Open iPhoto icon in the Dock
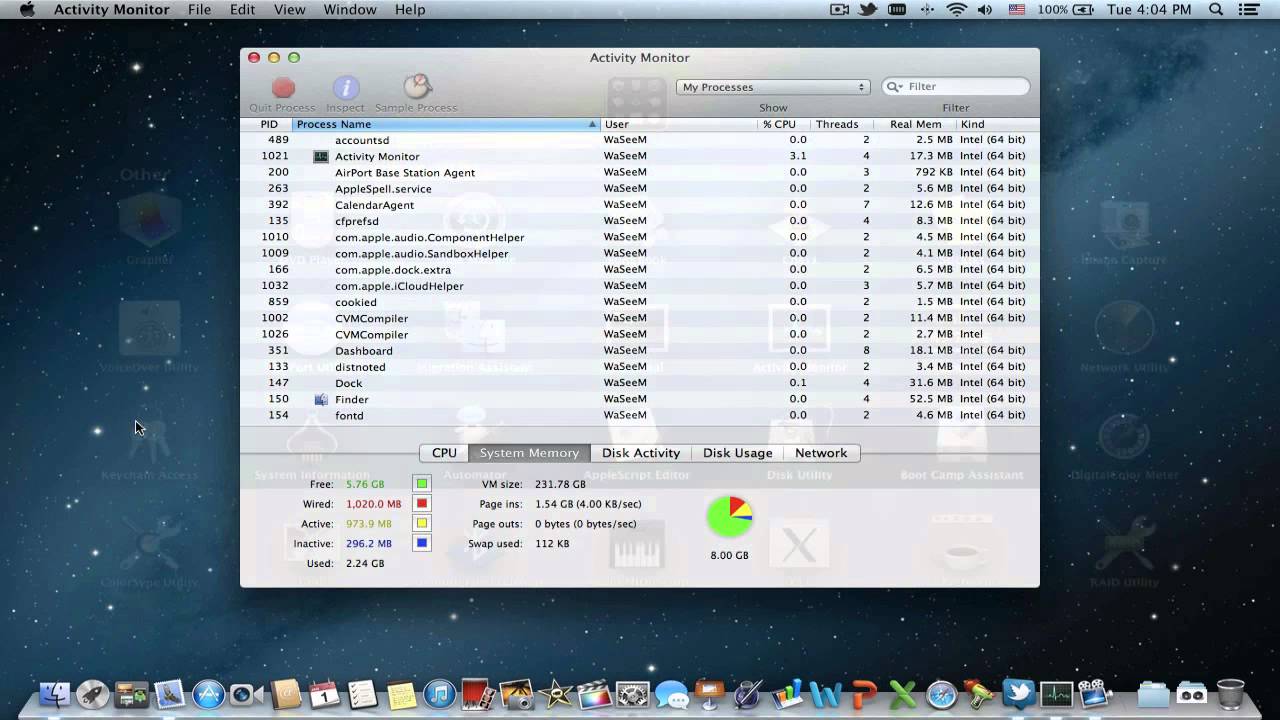Screen dimensions: 1280x720 click(517, 694)
